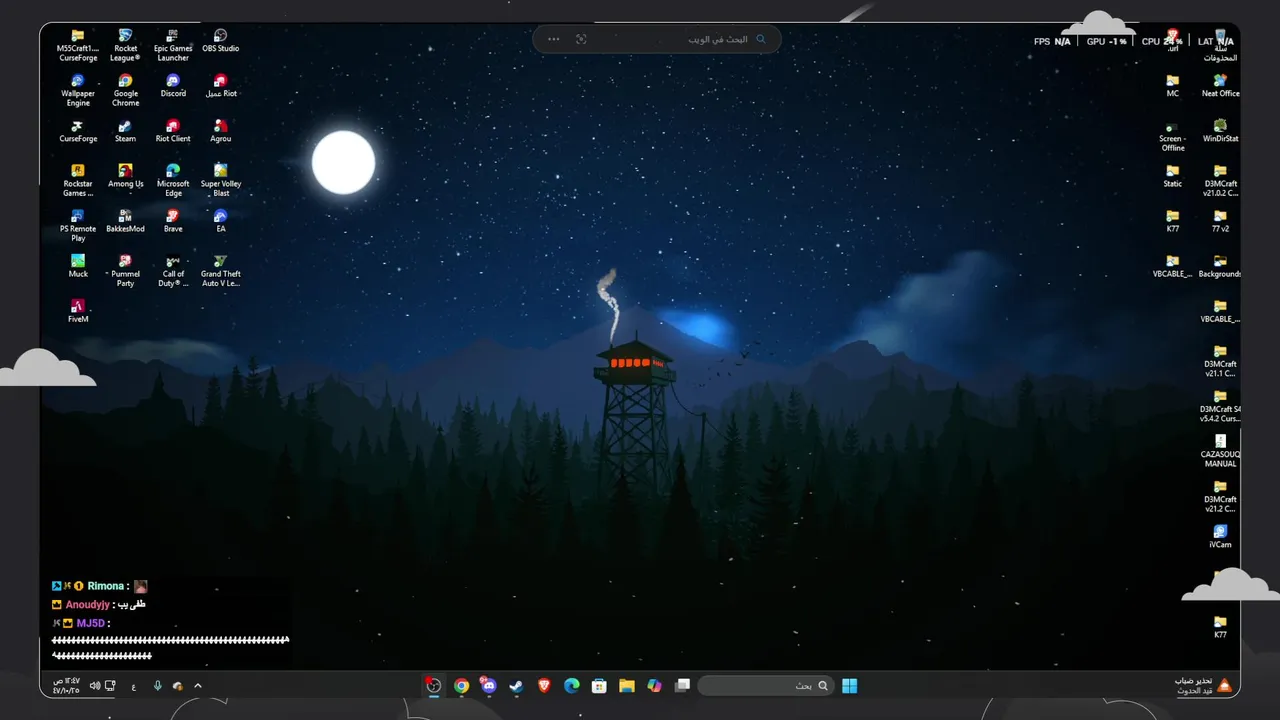The image size is (1280, 720).
Task: Click the Anoudyjy username in chat overlay
Action: tap(87, 605)
